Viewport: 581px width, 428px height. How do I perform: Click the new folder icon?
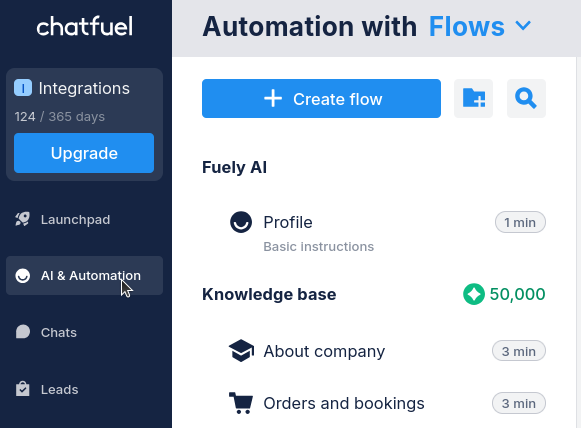click(474, 98)
